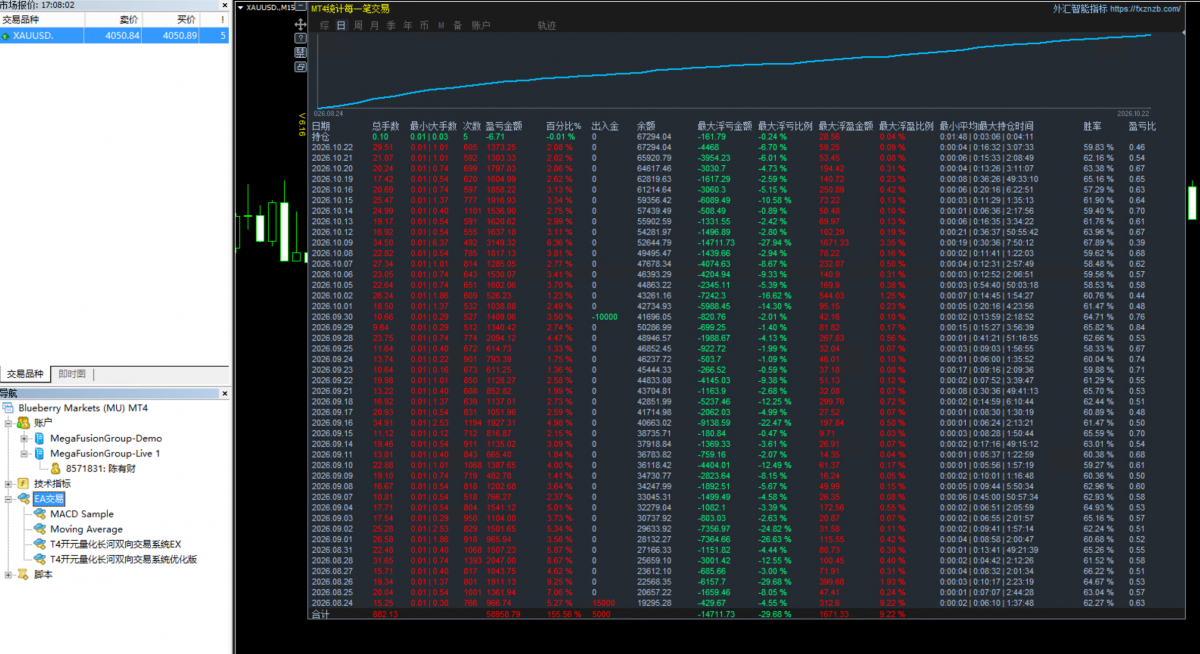Select the 日 daily statistics tab
The image size is (1200, 654).
point(341,25)
